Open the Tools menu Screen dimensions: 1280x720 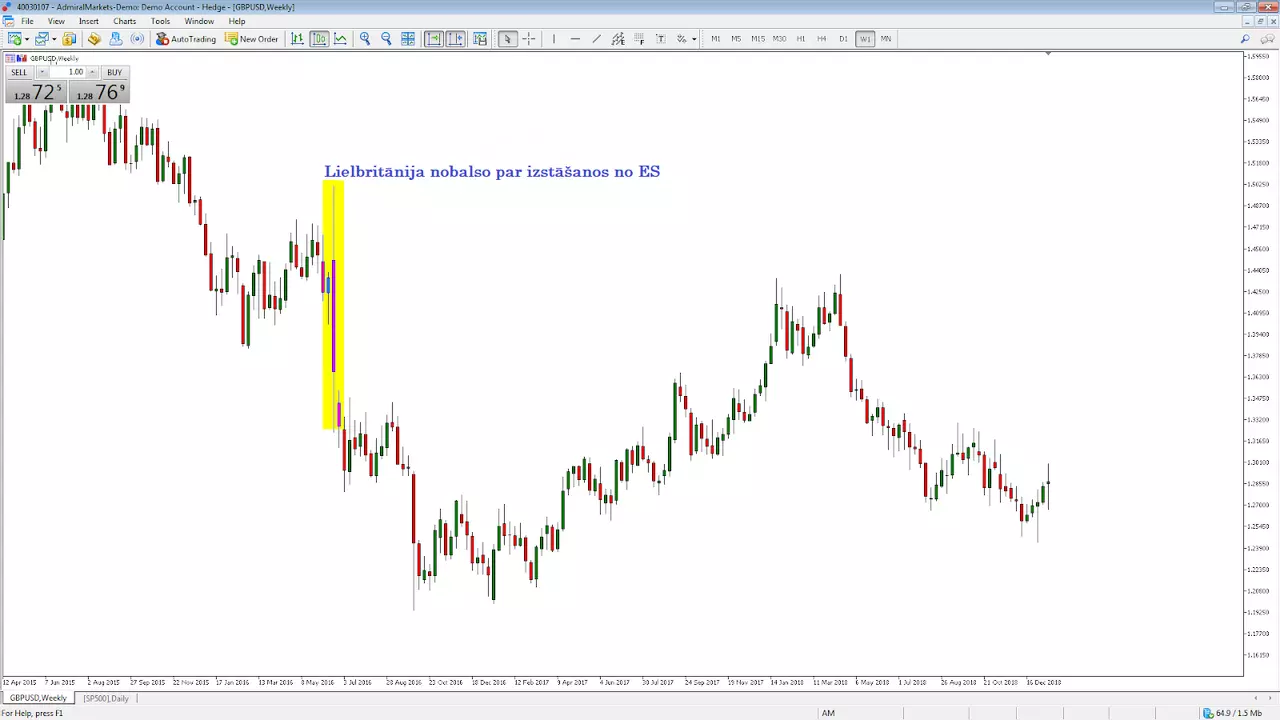(x=161, y=21)
